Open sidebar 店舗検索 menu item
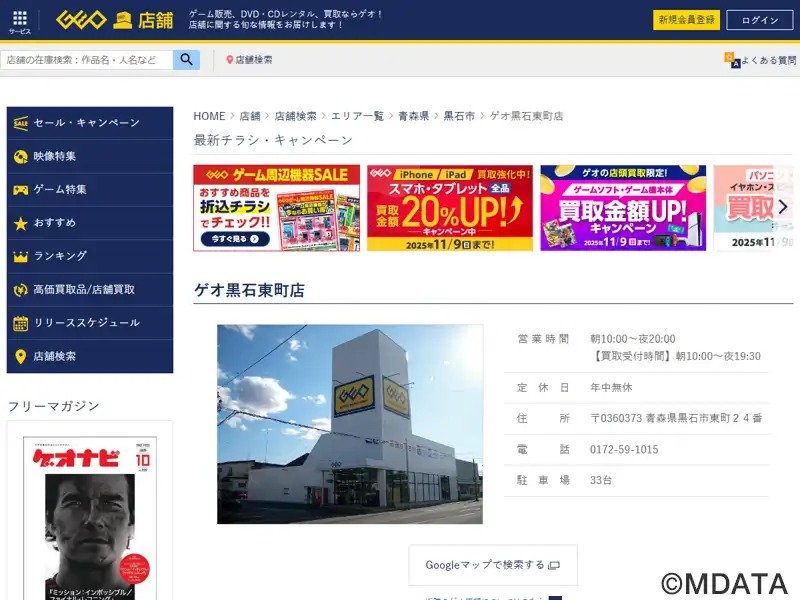The height and width of the screenshot is (600, 800). 90,357
